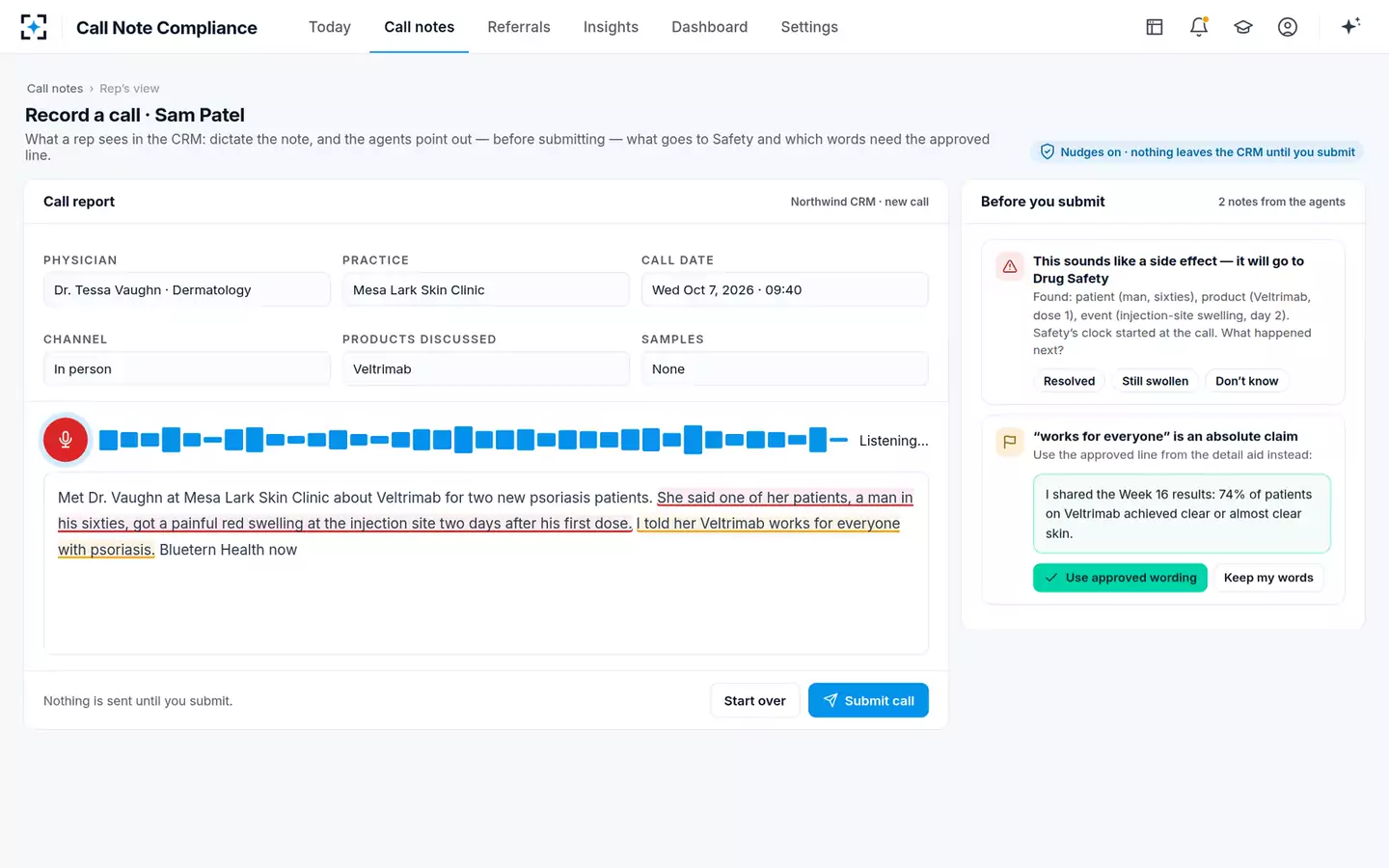Click the Rep's view breadcrumb

tap(129, 88)
